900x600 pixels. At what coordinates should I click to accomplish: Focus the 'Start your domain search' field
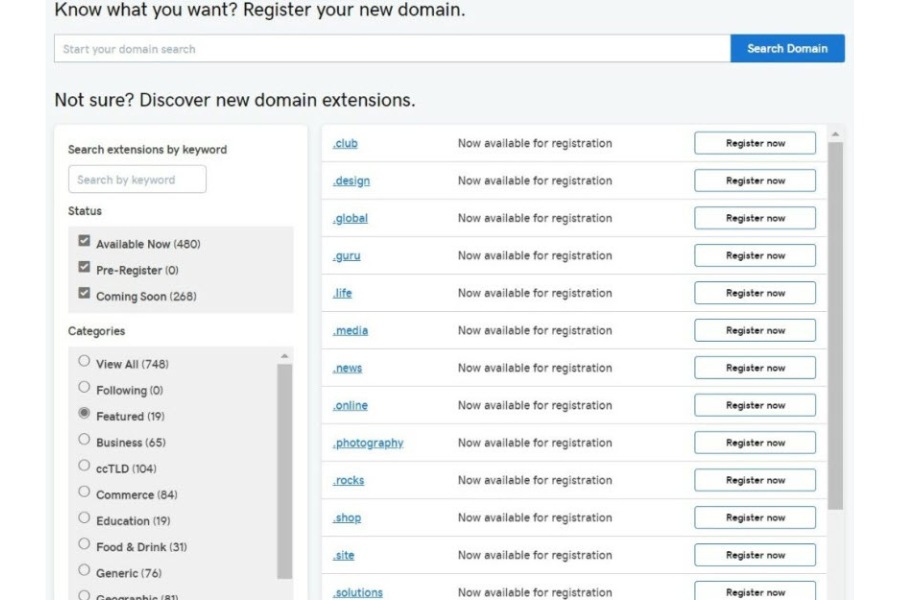pos(392,48)
